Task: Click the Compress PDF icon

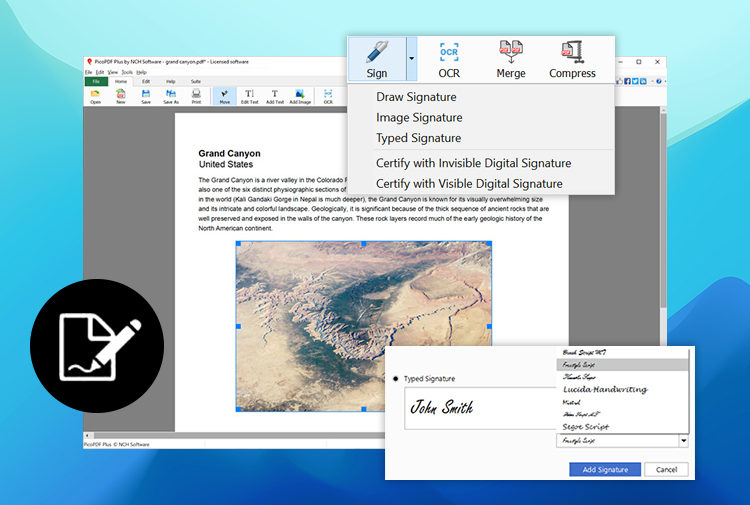Action: coord(572,52)
